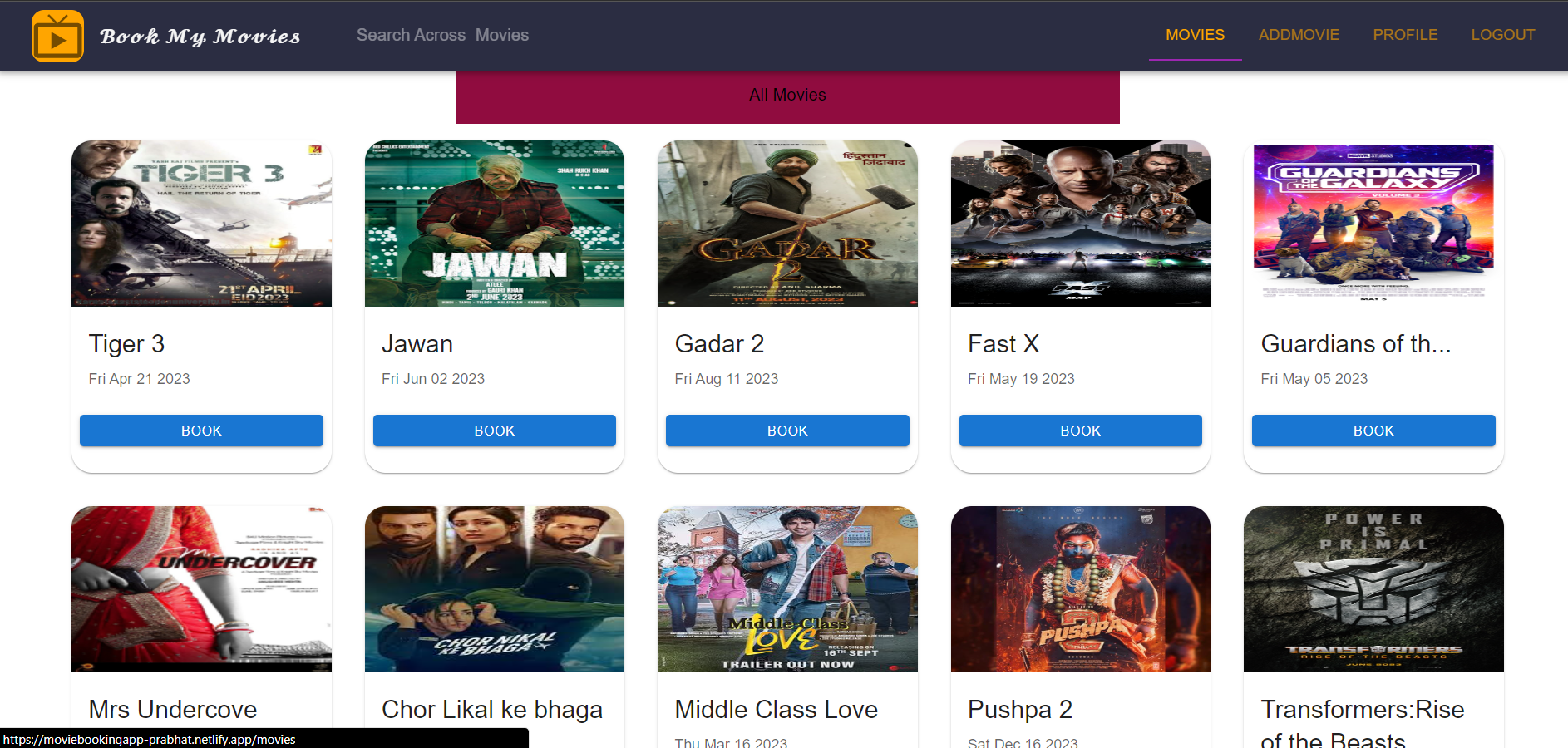This screenshot has width=1568, height=748.
Task: Click BOOK for Fast X
Action: 1080,431
